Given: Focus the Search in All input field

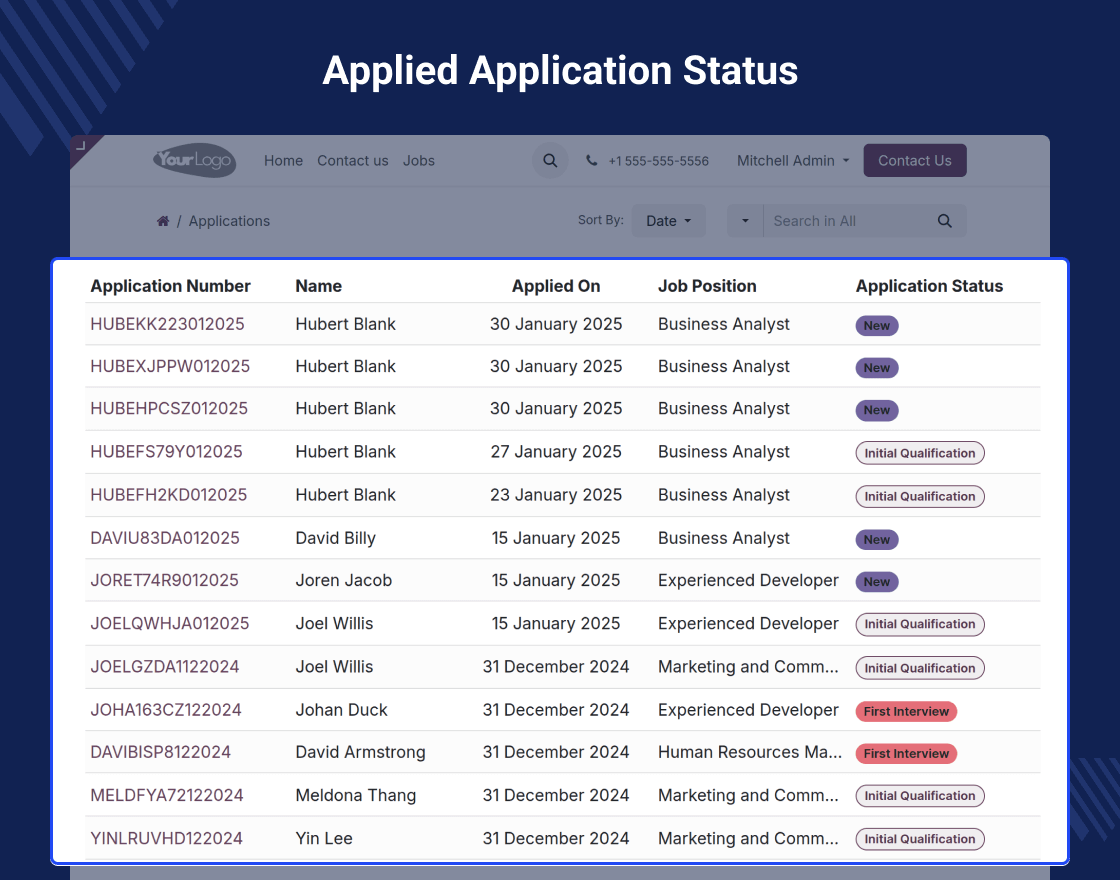Looking at the screenshot, I should tap(846, 221).
